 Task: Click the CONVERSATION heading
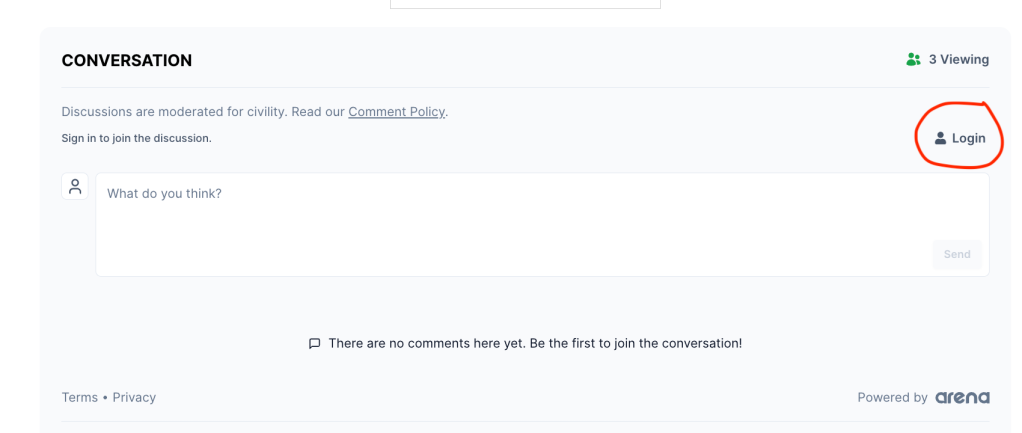click(x=126, y=61)
